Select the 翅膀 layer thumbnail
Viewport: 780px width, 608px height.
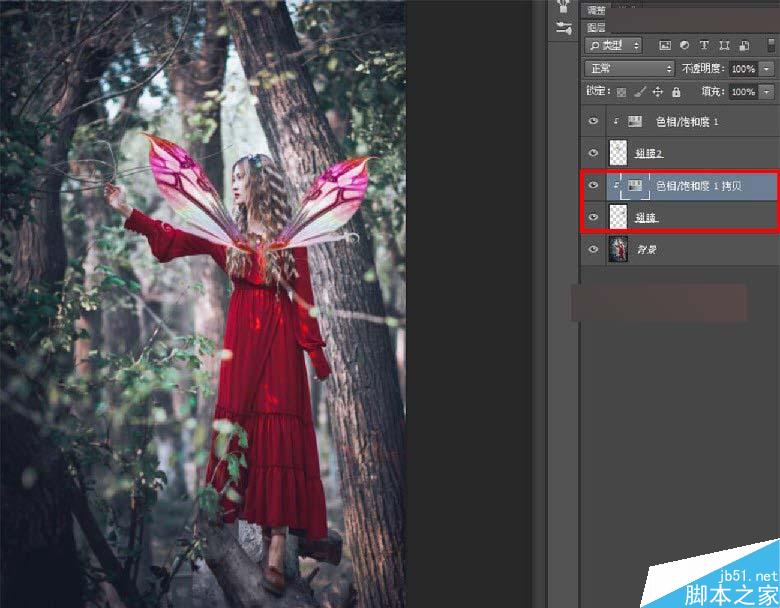point(618,217)
